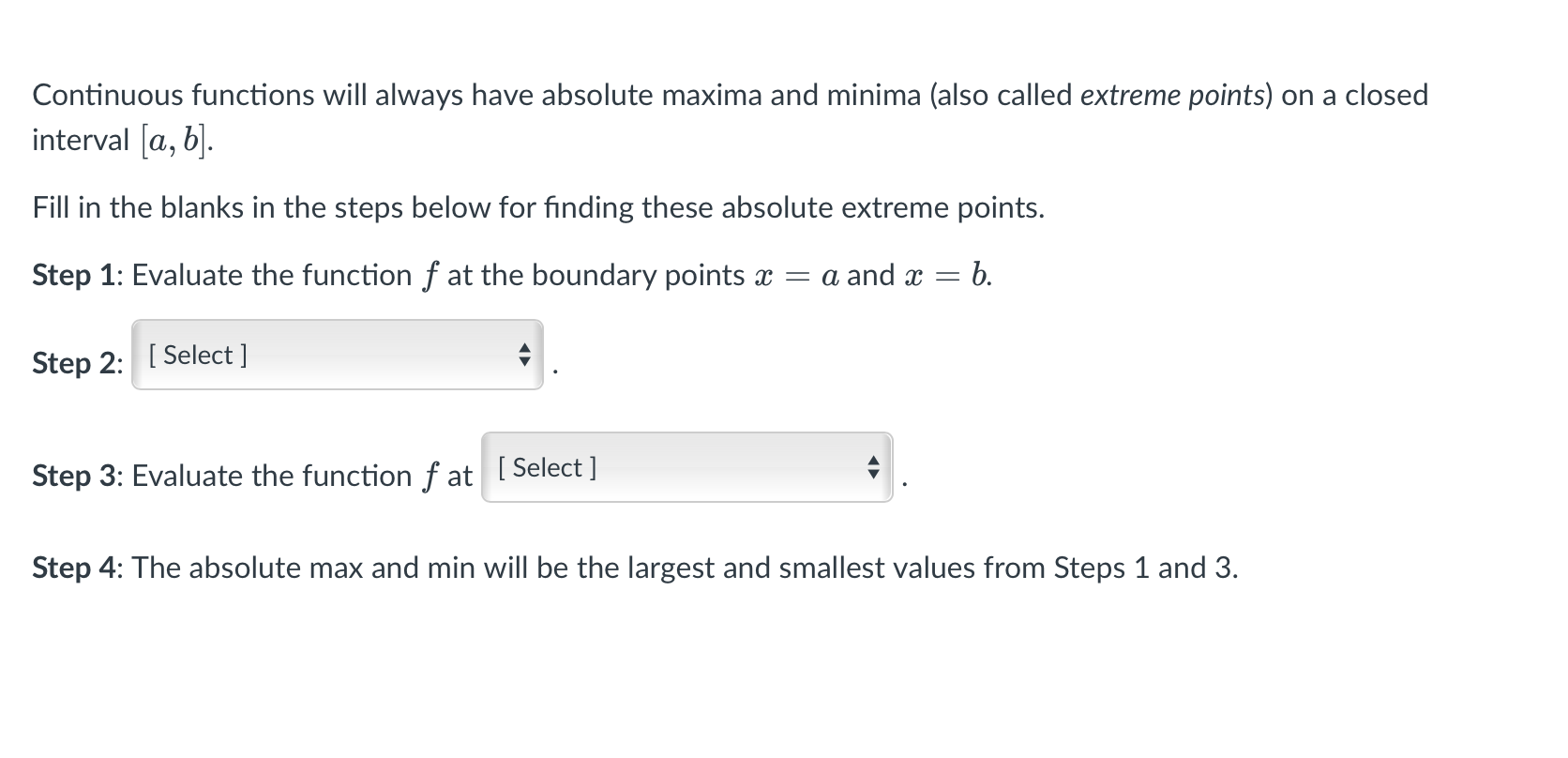1568x758 pixels.
Task: Select the placeholder text in Step 2 box
Action: click(194, 355)
